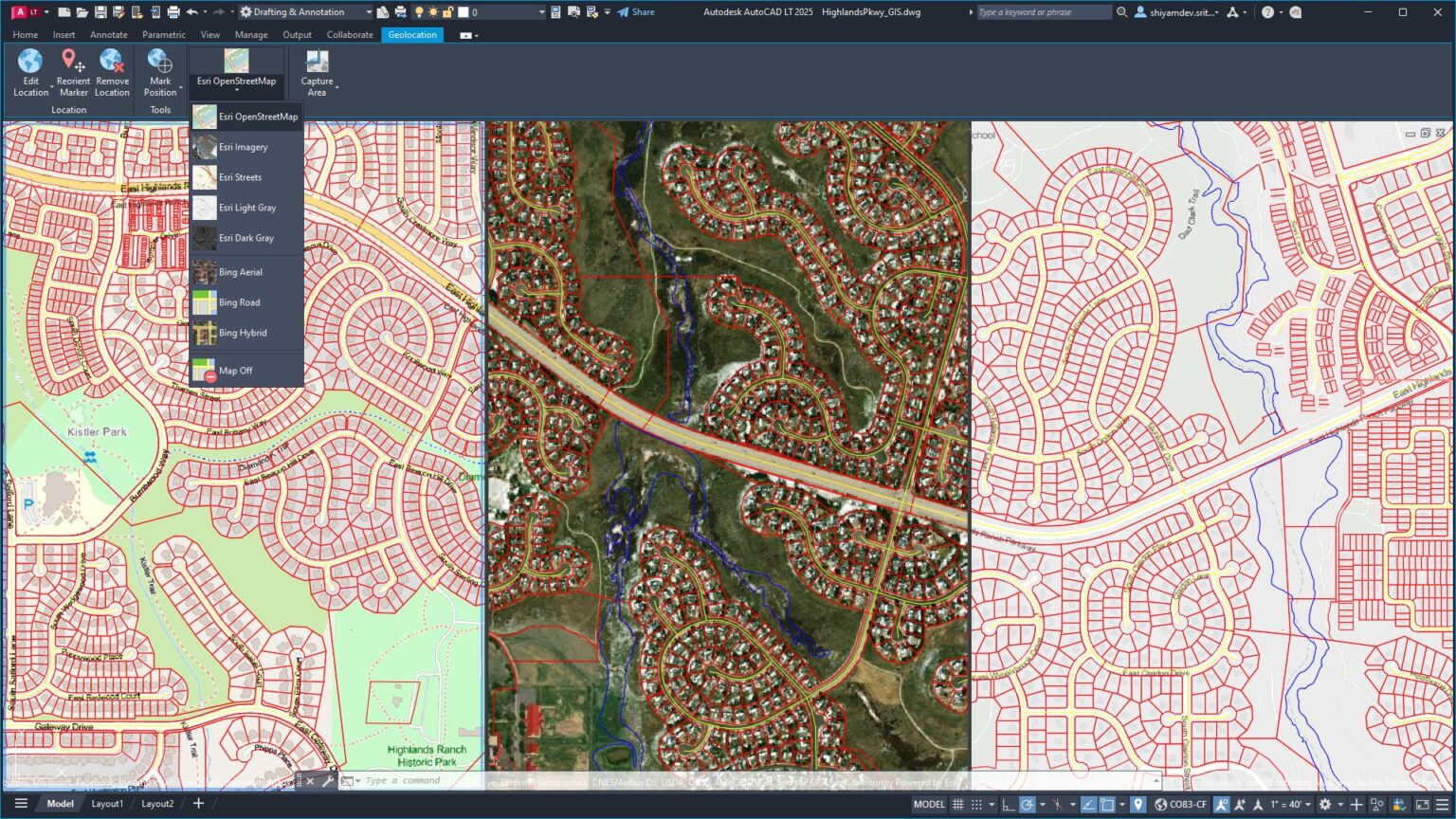This screenshot has height=819, width=1456.
Task: Toggle snap to drawing grid in status bar
Action: (x=977, y=804)
